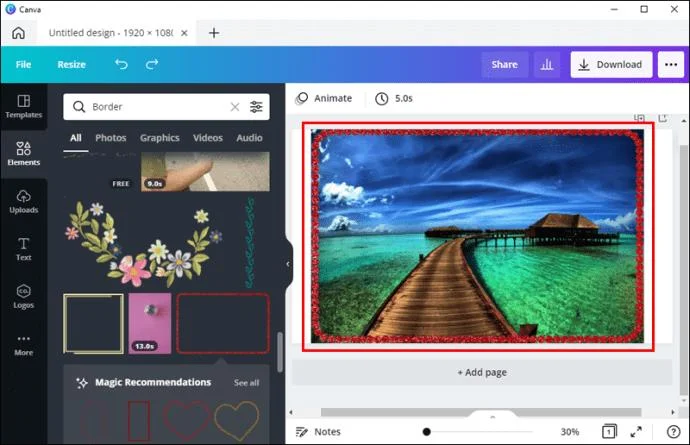Image resolution: width=690 pixels, height=445 pixels.
Task: Clear the Border search text
Action: pos(235,107)
